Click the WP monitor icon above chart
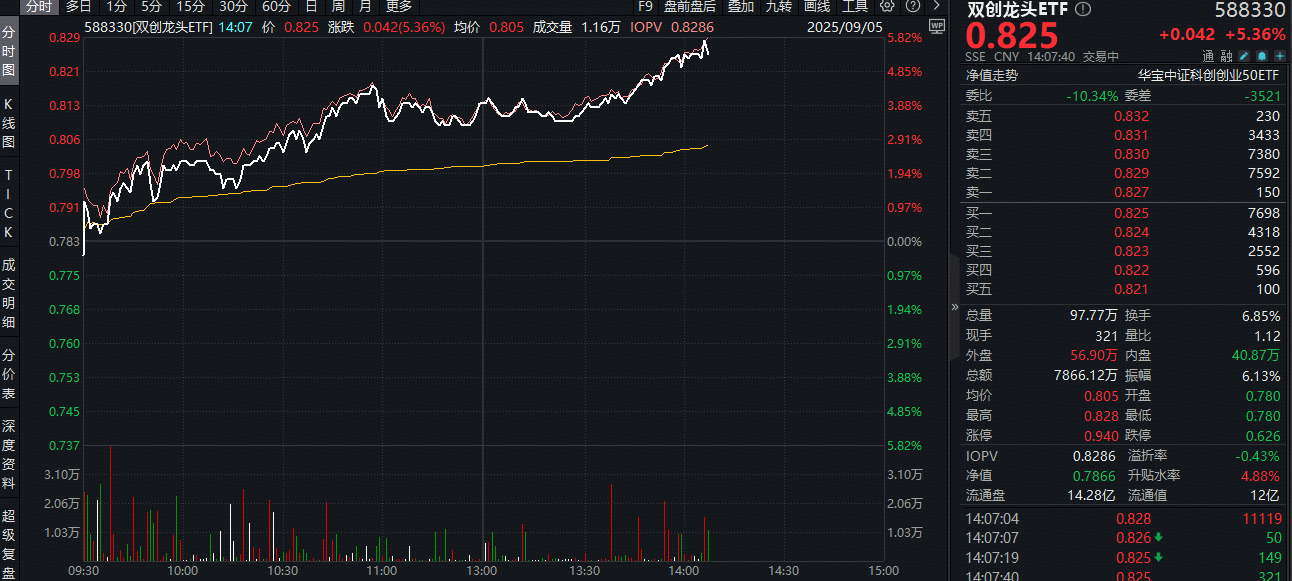The width and height of the screenshot is (1292, 581). [x=936, y=29]
